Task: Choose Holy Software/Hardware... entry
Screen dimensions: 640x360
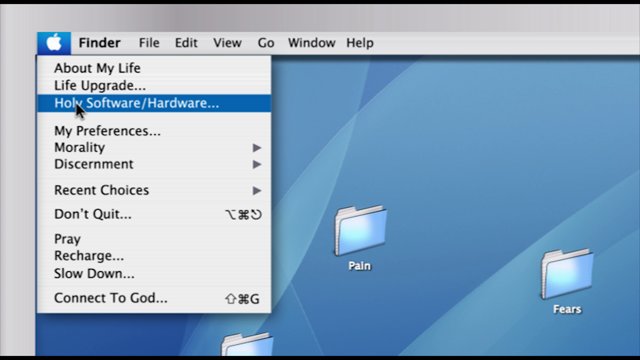Action: 154,103
